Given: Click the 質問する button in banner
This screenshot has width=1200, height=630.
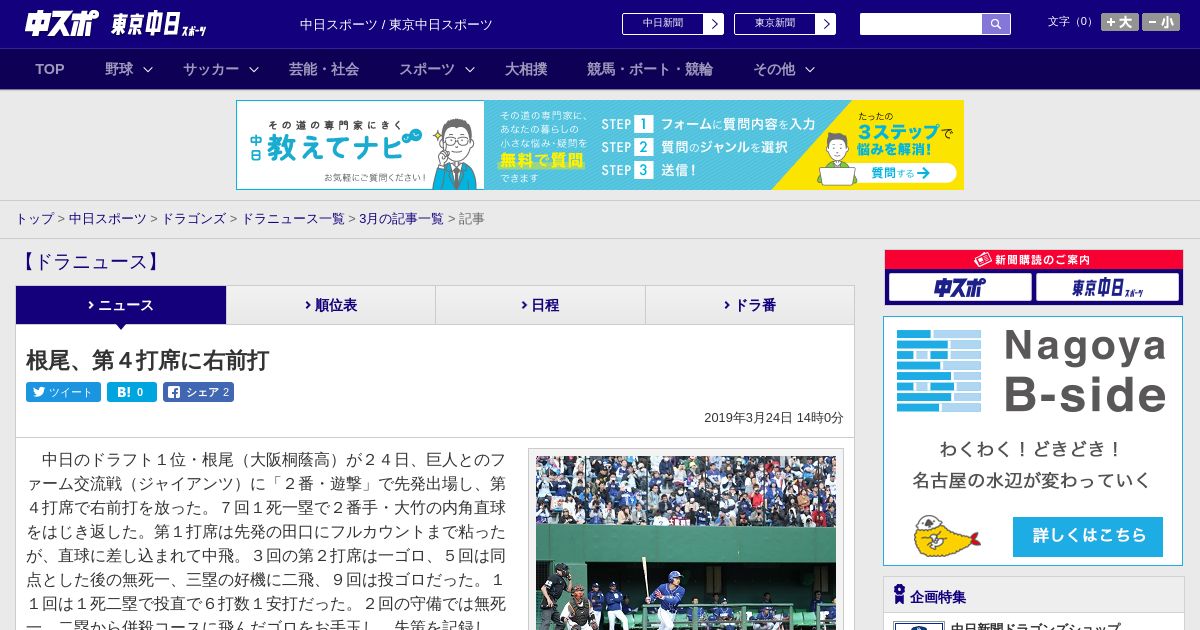Looking at the screenshot, I should [x=900, y=173].
